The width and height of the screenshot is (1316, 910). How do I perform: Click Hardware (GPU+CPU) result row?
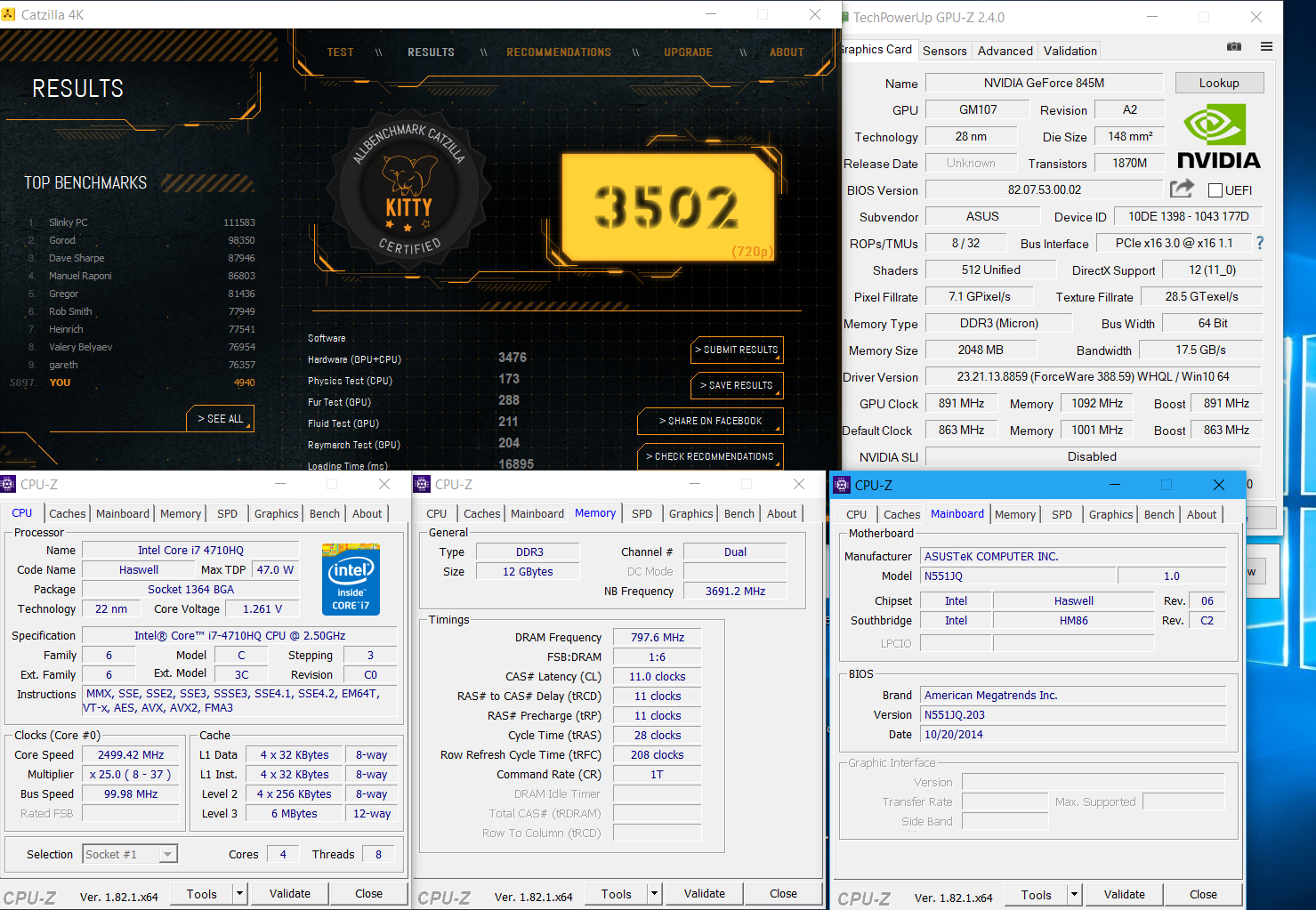click(x=418, y=358)
